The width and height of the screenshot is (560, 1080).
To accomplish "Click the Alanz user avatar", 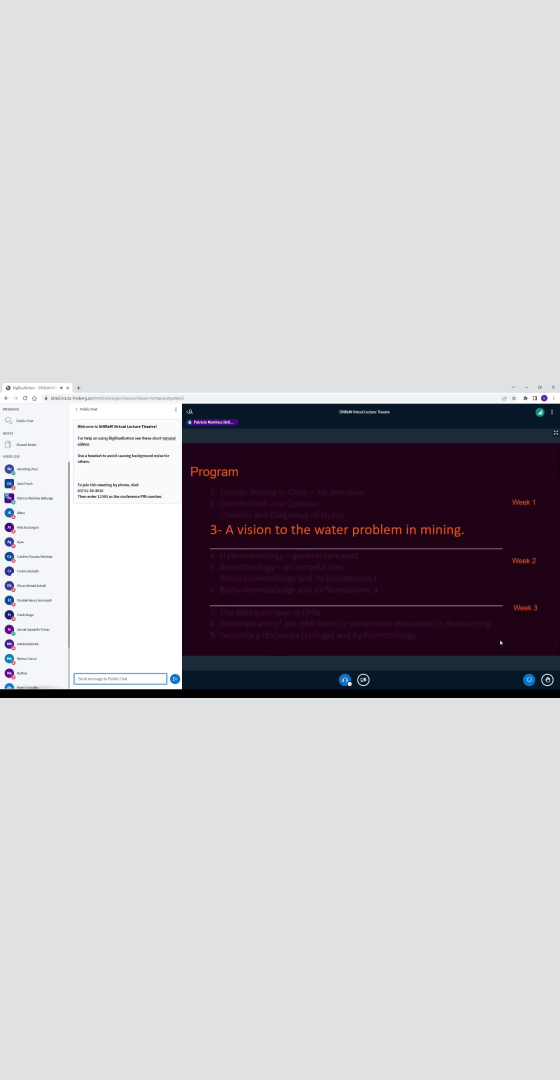I will point(9,512).
